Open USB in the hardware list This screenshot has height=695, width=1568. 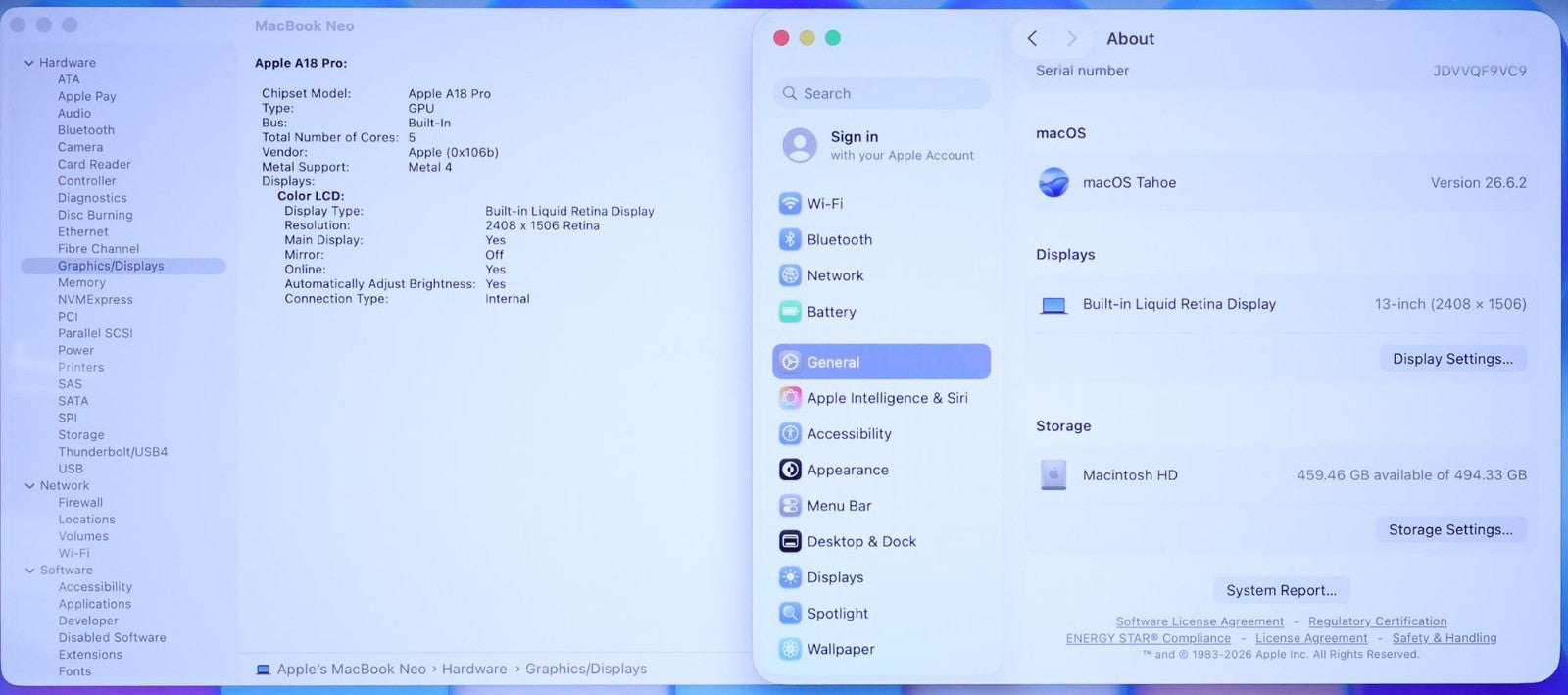click(x=71, y=469)
